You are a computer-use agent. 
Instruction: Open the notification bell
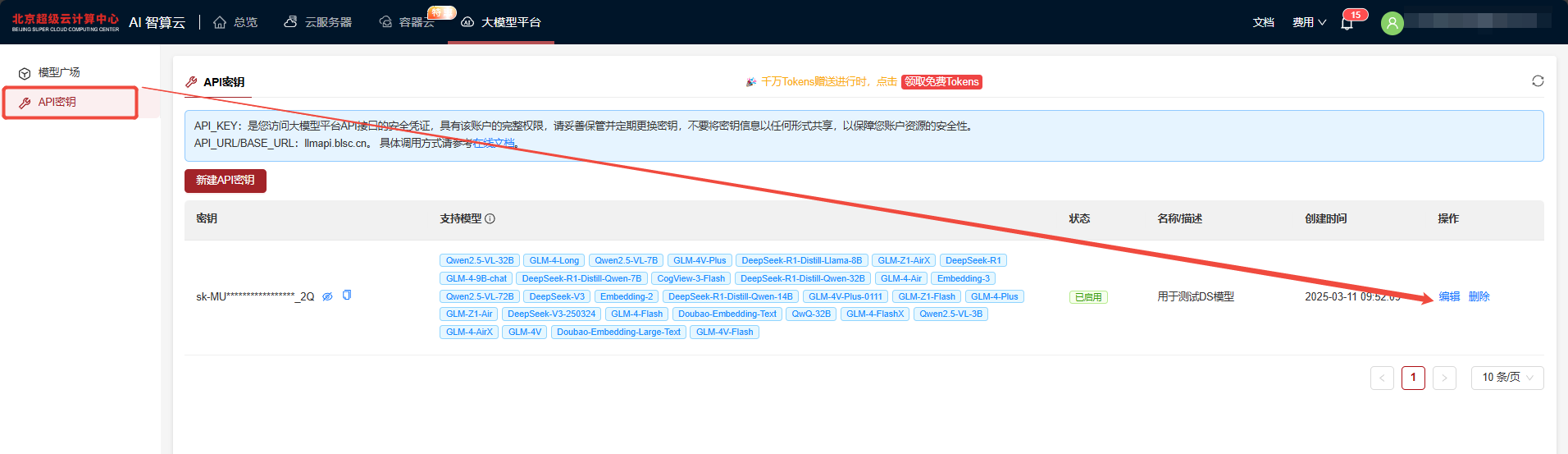[x=1347, y=23]
